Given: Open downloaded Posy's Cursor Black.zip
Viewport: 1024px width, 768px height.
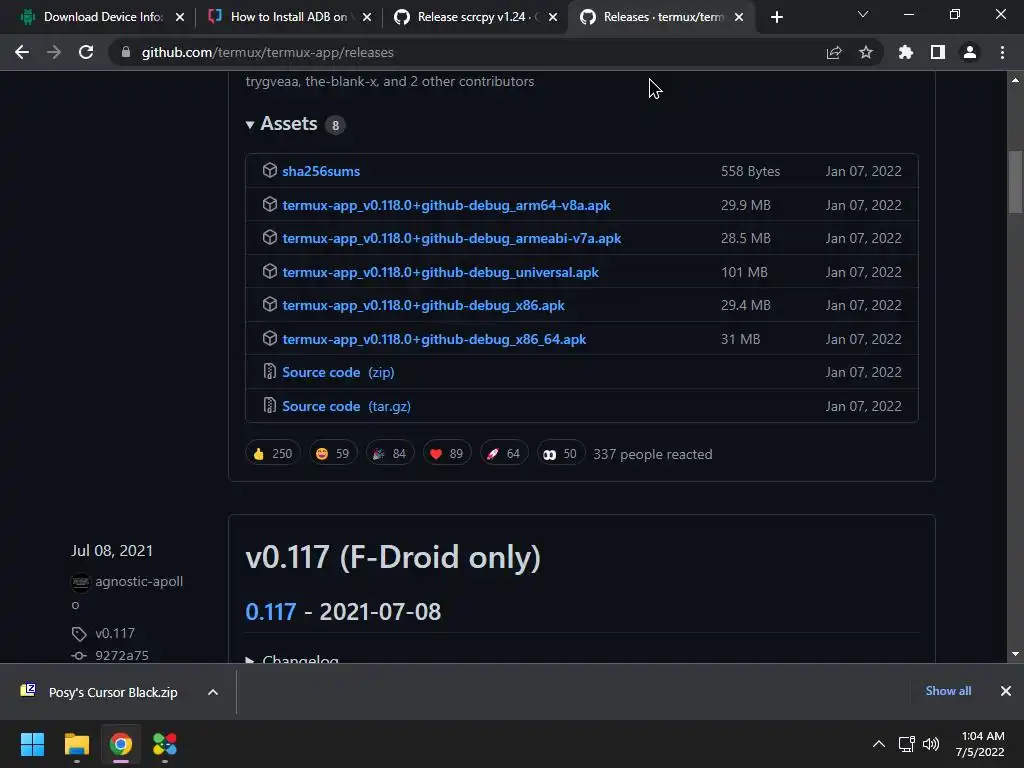Looking at the screenshot, I should coord(112,692).
